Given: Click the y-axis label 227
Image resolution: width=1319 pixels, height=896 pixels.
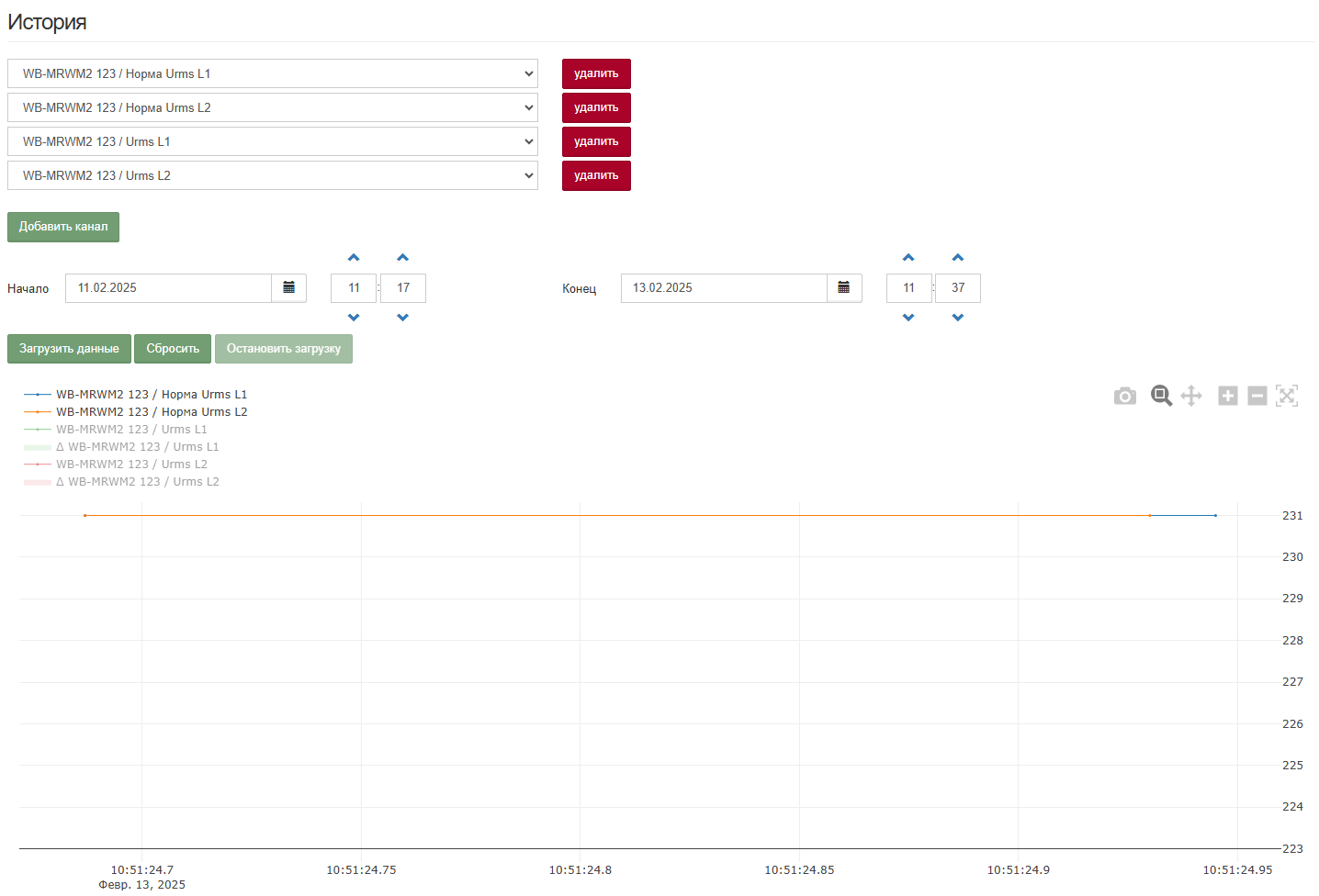Looking at the screenshot, I should pyautogui.click(x=1292, y=682).
